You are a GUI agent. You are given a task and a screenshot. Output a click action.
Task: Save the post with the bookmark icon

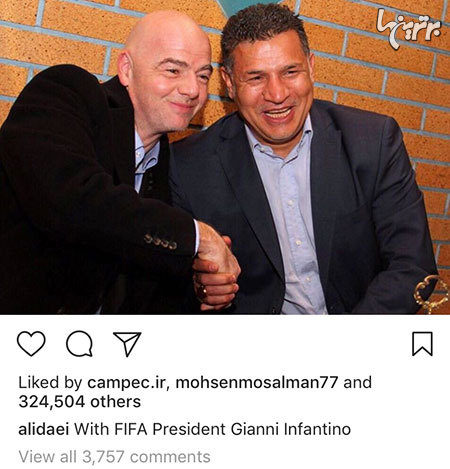click(x=422, y=344)
